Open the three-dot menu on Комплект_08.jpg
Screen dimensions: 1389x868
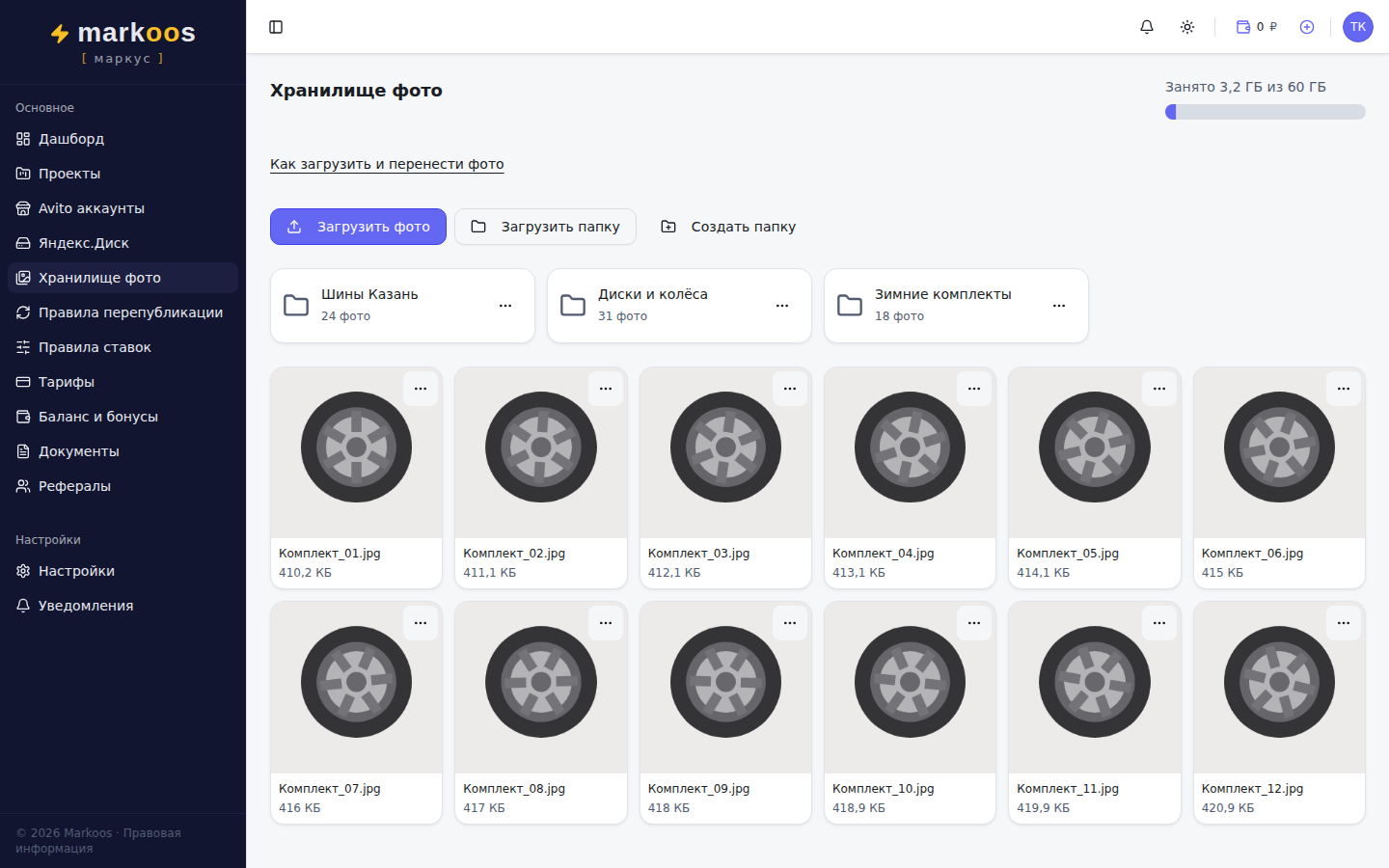[606, 623]
